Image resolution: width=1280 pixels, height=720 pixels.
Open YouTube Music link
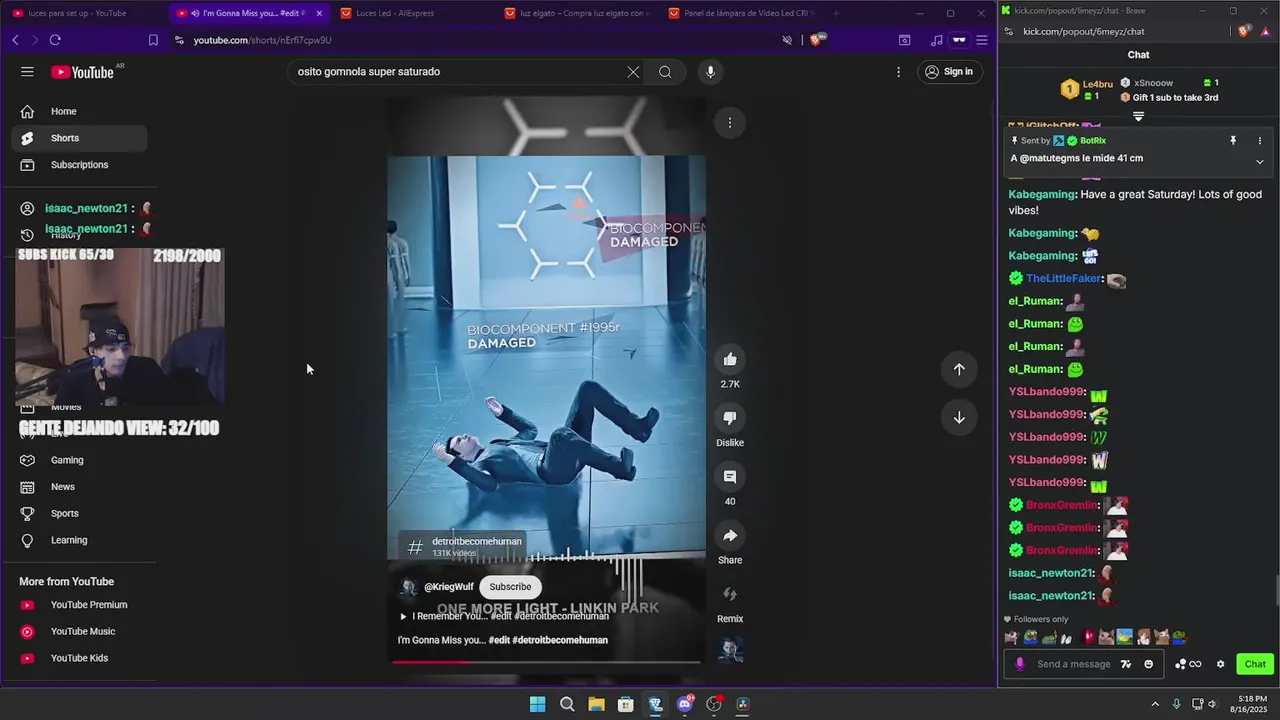click(x=78, y=632)
